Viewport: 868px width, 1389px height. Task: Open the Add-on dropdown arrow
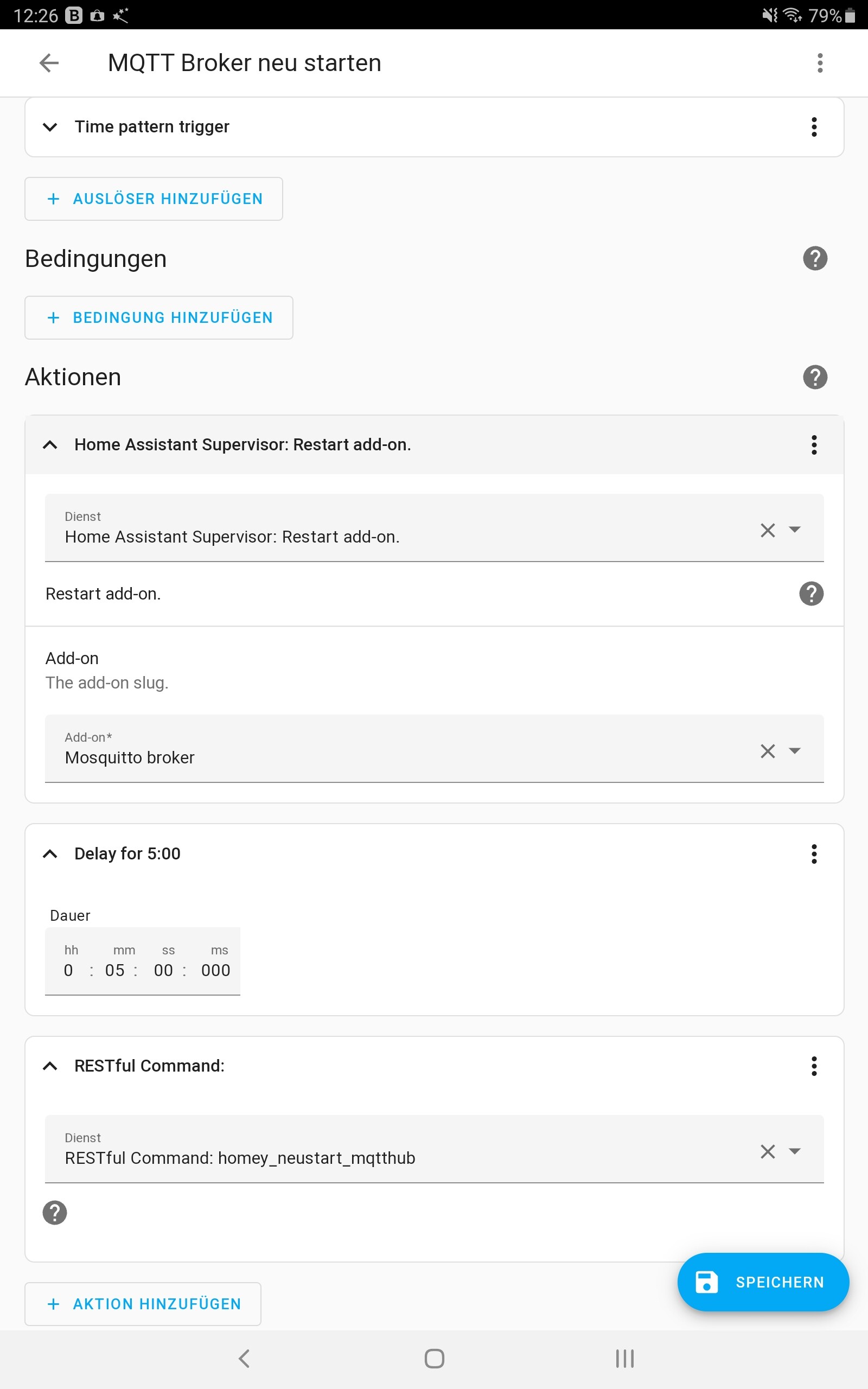pyautogui.click(x=795, y=751)
